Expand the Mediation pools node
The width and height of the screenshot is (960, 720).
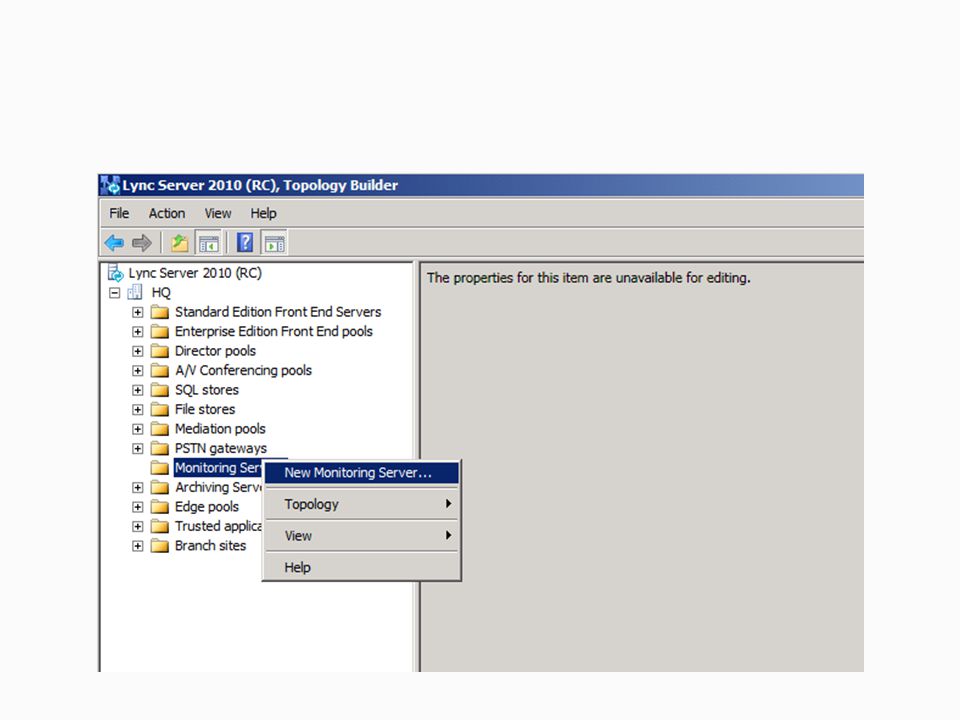coord(138,429)
